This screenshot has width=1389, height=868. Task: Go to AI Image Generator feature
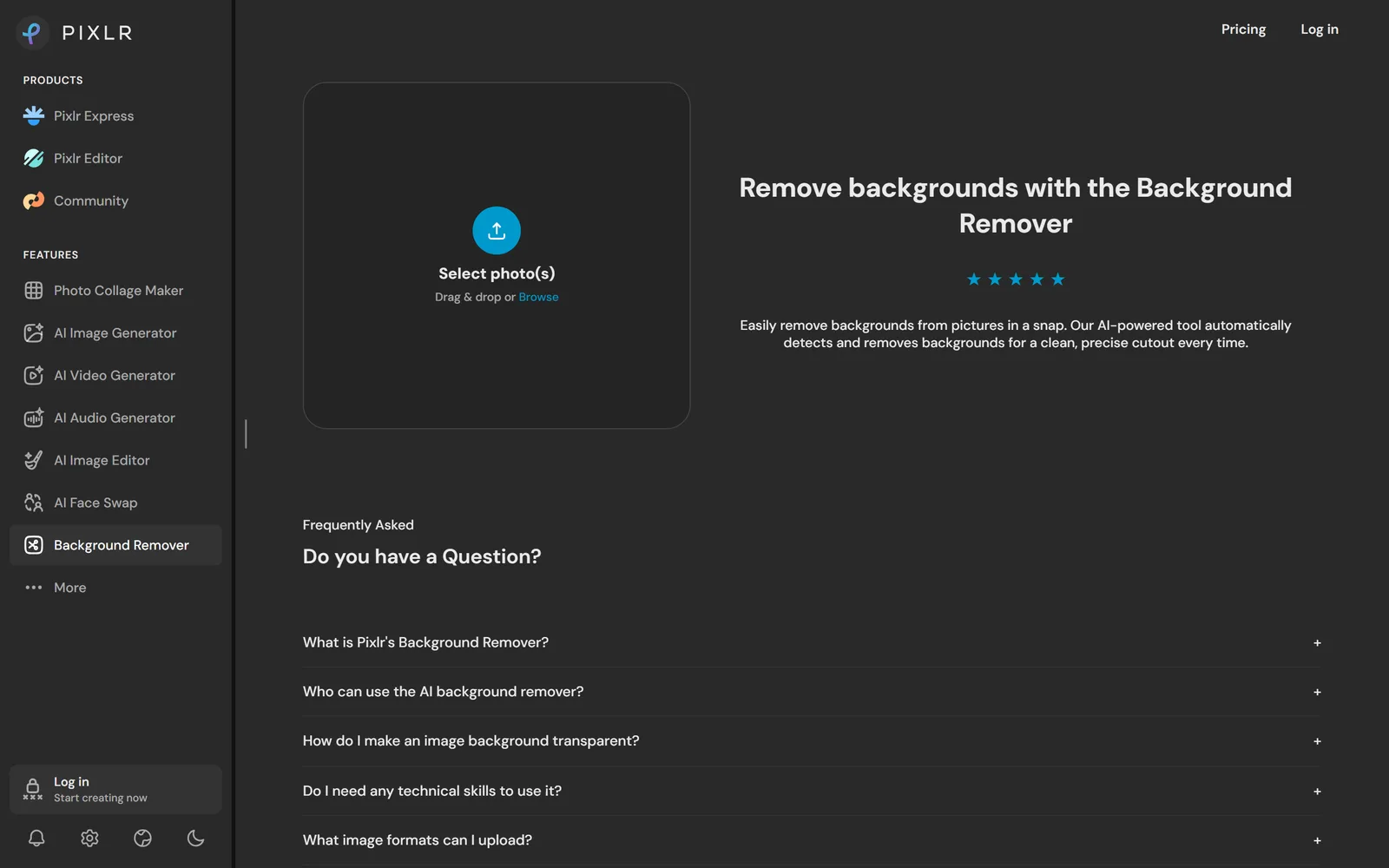[115, 333]
